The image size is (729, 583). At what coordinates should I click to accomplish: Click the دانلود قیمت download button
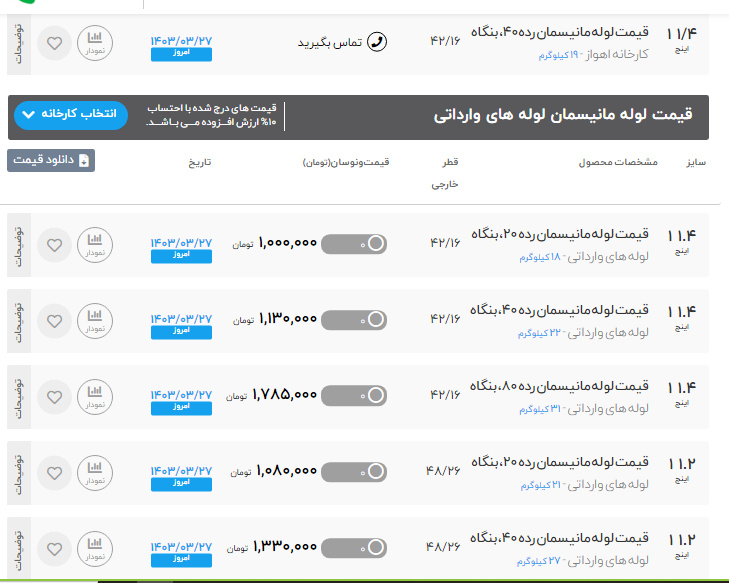tap(51, 160)
